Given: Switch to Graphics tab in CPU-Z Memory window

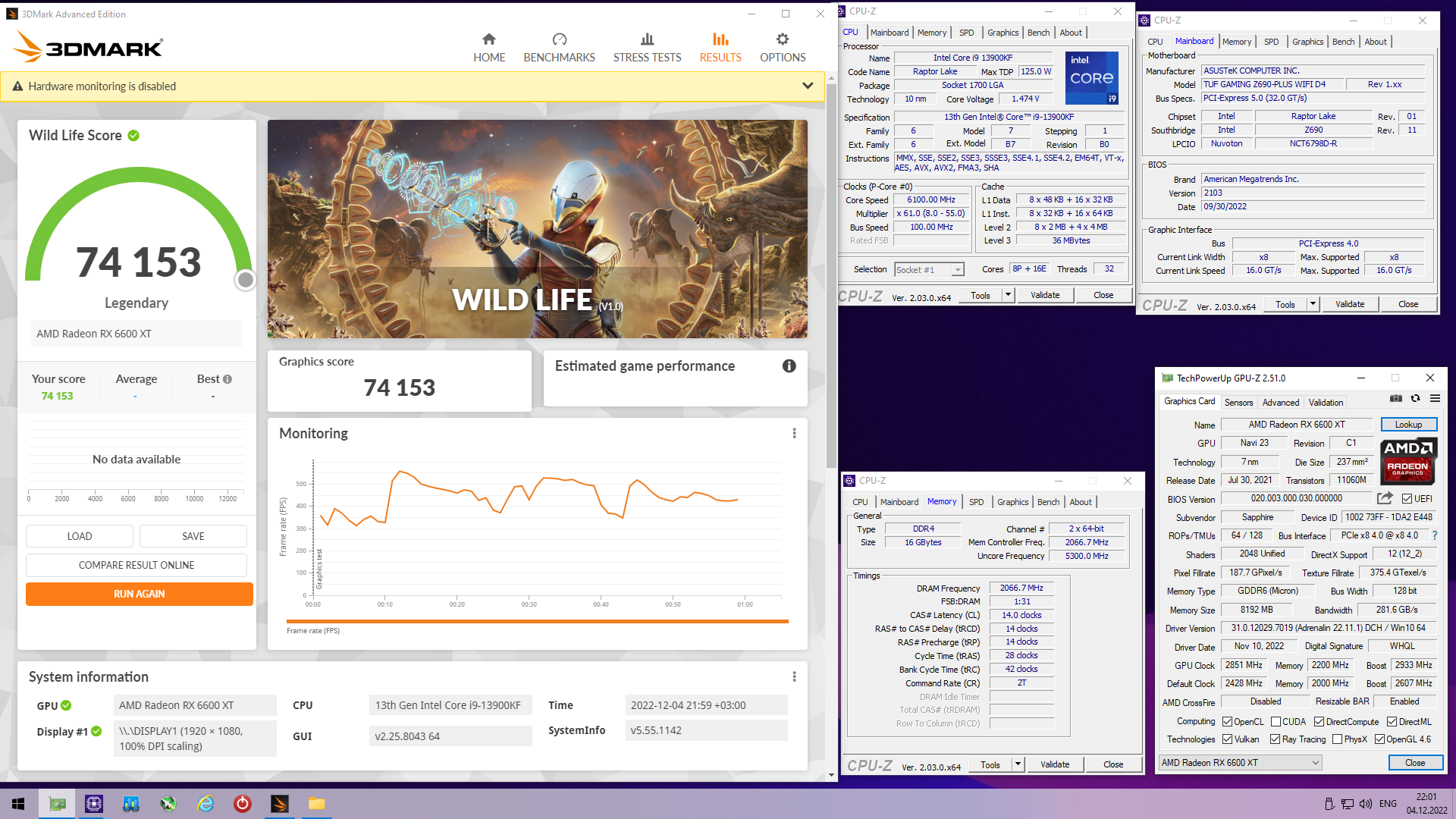Looking at the screenshot, I should tap(1012, 502).
